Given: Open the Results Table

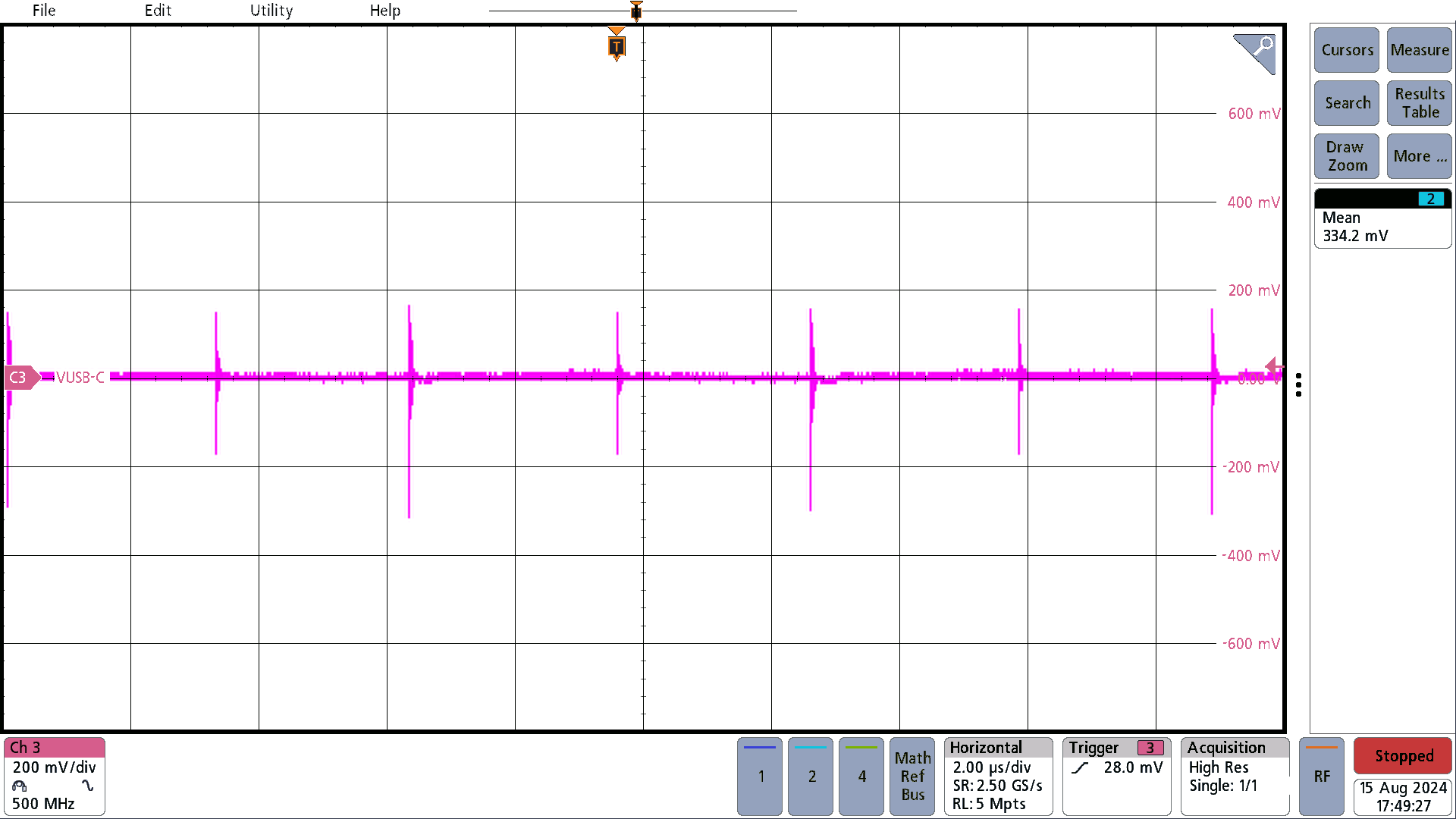Looking at the screenshot, I should coord(1420,103).
